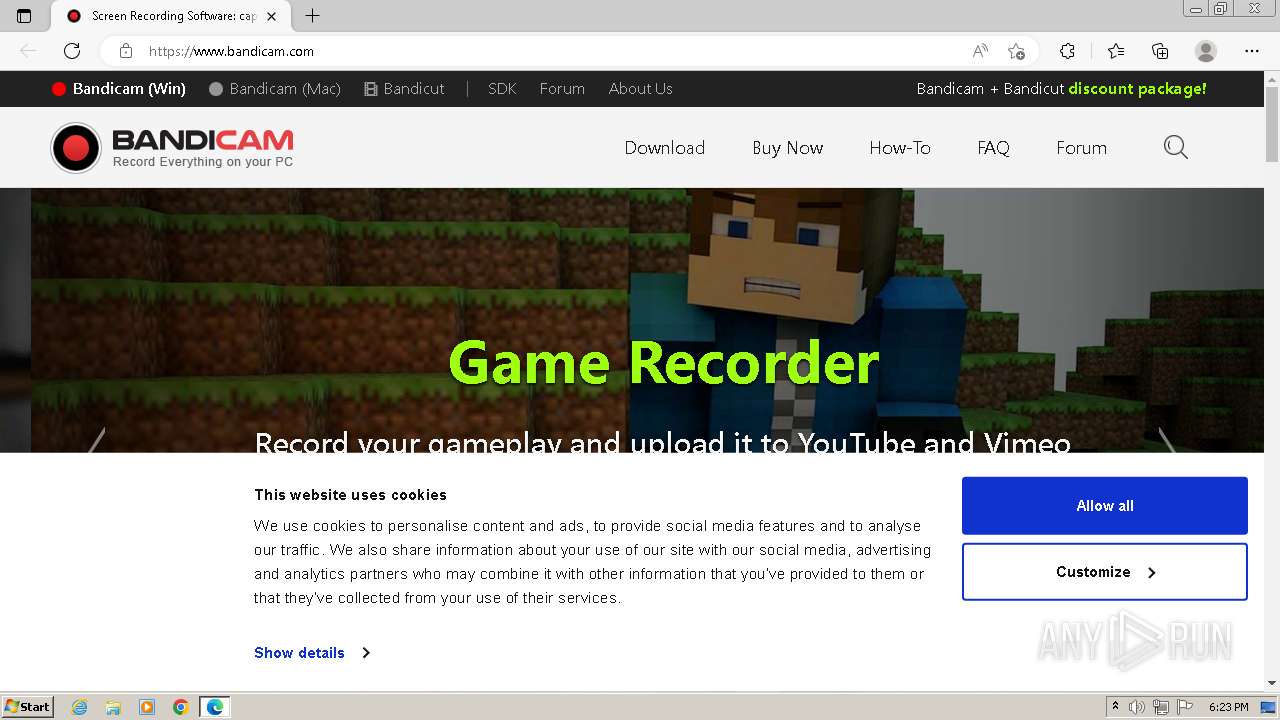Open Collections icon in toolbar

tap(1160, 51)
